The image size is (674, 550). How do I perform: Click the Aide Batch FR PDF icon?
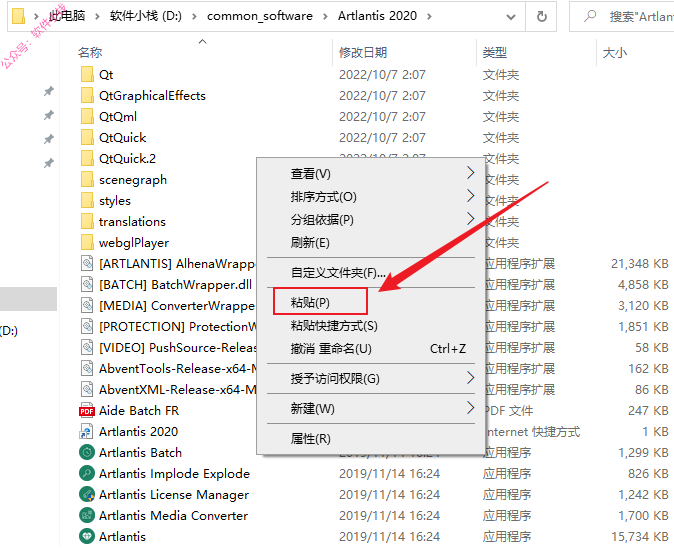click(x=87, y=411)
